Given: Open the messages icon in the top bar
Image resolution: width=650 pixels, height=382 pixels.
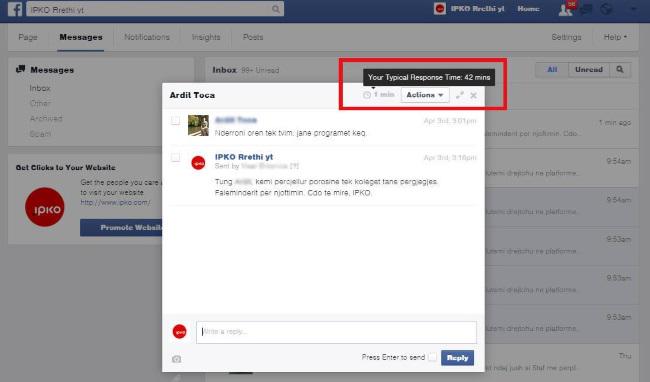Looking at the screenshot, I should pos(587,9).
